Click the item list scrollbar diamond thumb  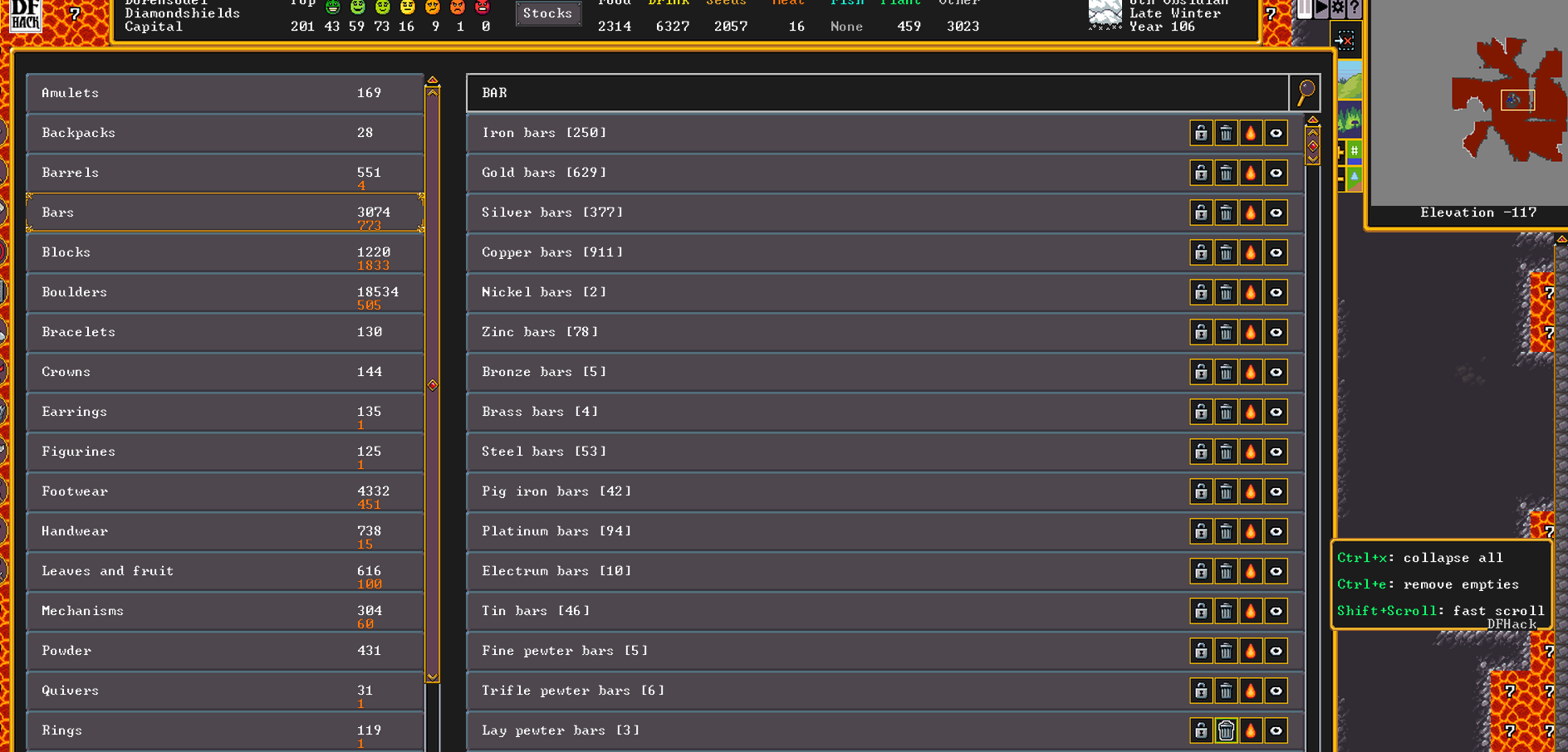1313,146
